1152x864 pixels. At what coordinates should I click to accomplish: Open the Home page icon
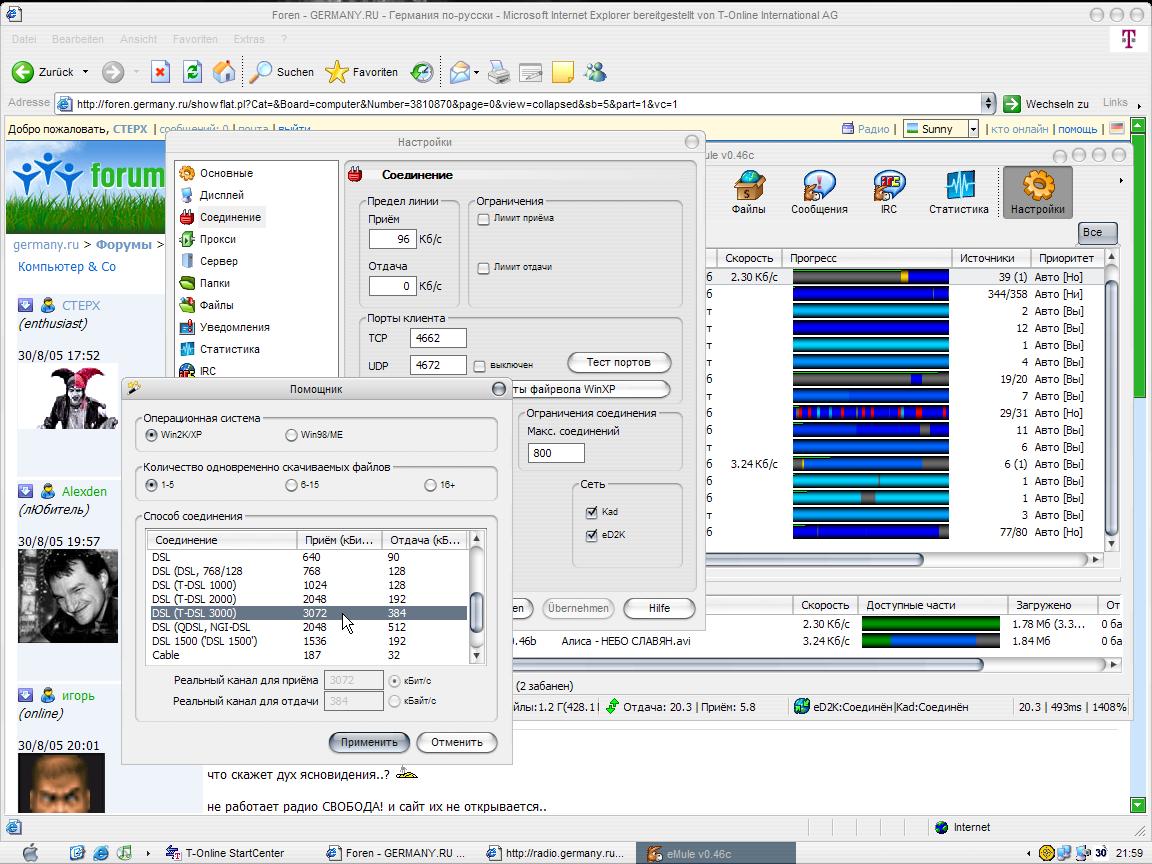pos(224,72)
